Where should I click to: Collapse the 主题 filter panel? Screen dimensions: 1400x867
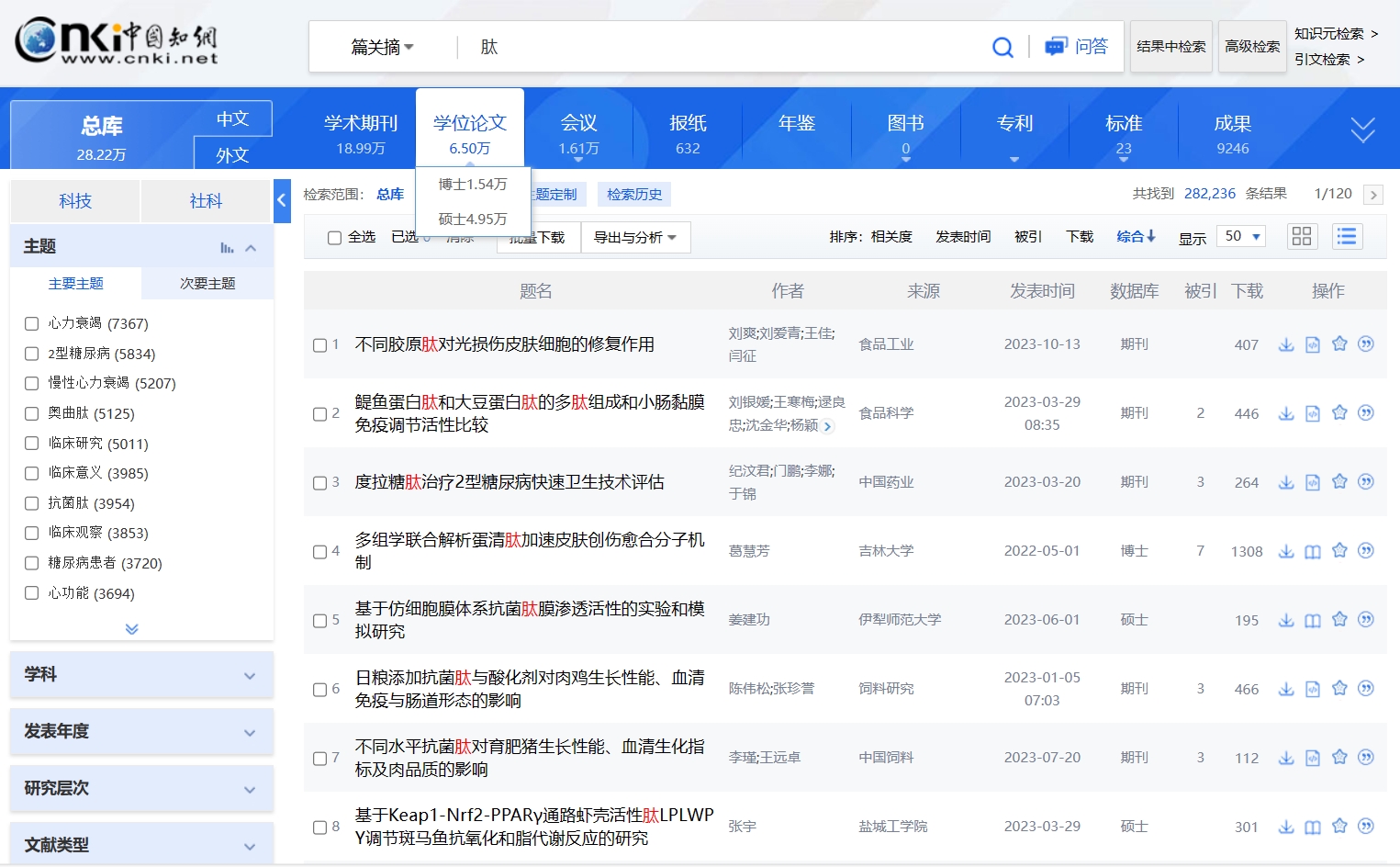coord(251,248)
